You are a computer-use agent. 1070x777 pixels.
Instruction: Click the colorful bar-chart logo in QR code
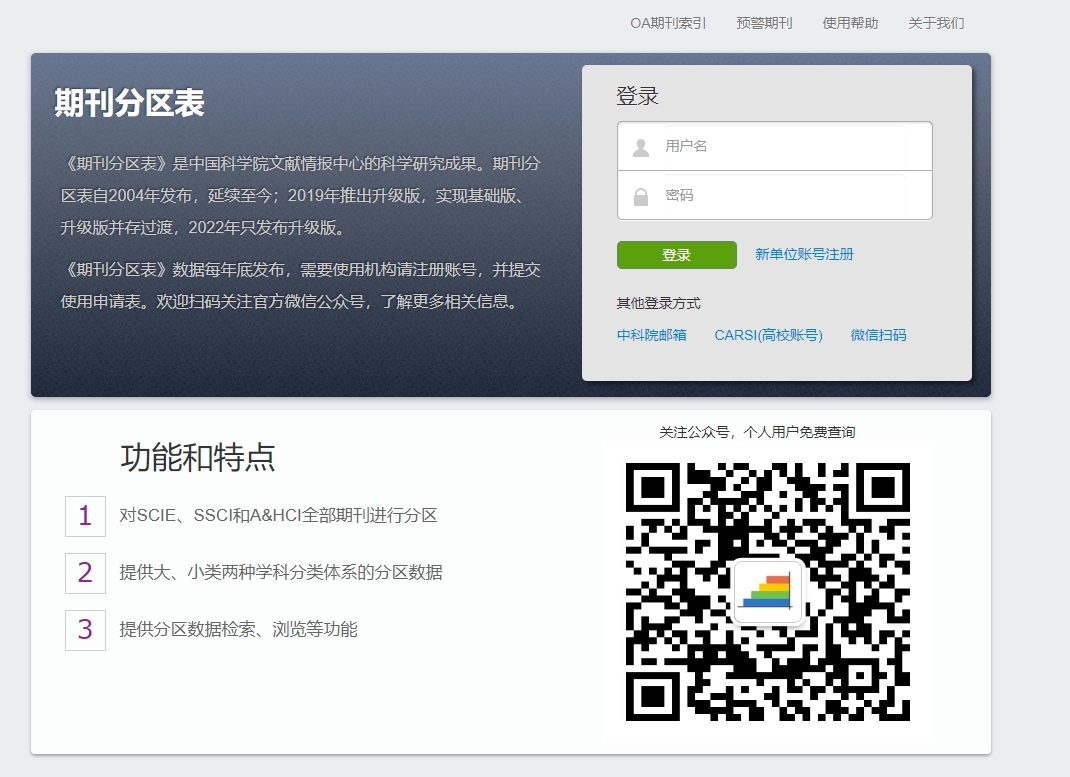click(x=767, y=591)
